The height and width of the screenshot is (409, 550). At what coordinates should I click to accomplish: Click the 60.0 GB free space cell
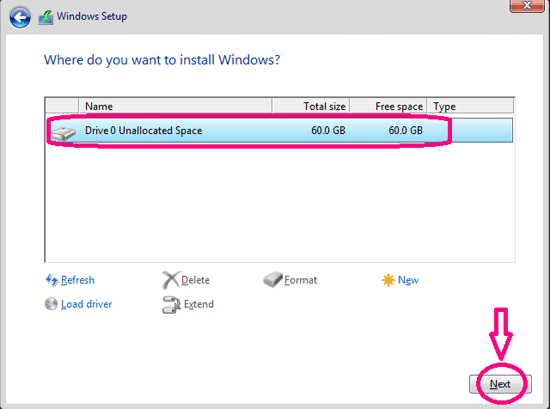[x=405, y=130]
